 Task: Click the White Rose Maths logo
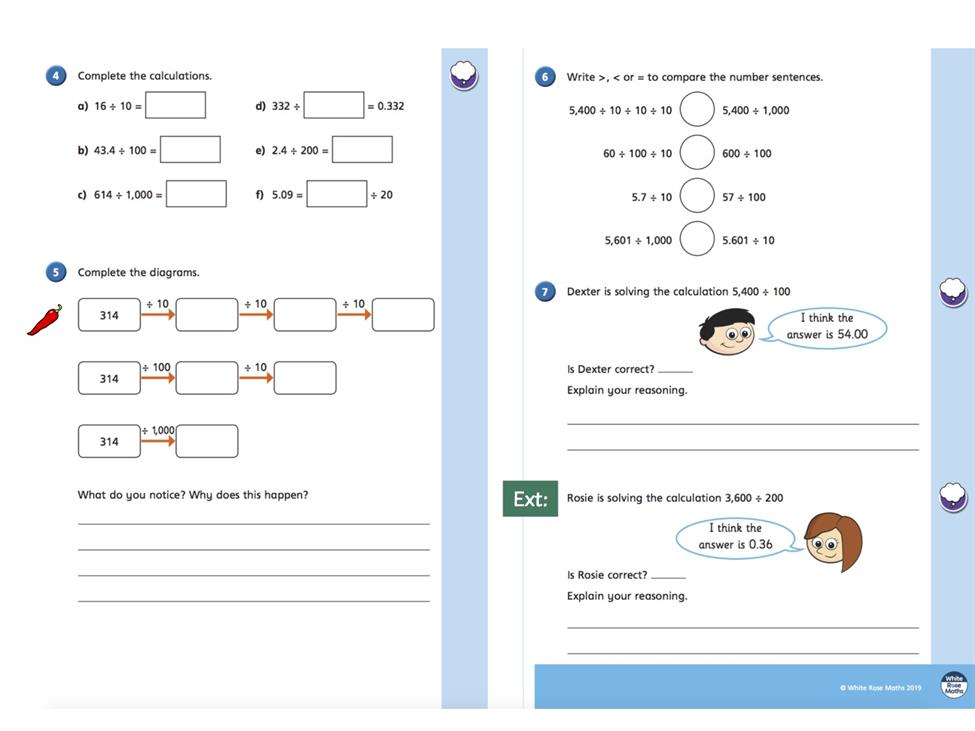pos(954,684)
